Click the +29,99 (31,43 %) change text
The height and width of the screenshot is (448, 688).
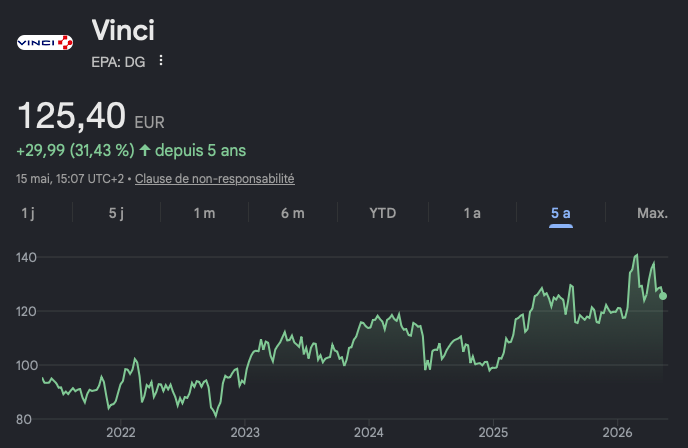(75, 151)
